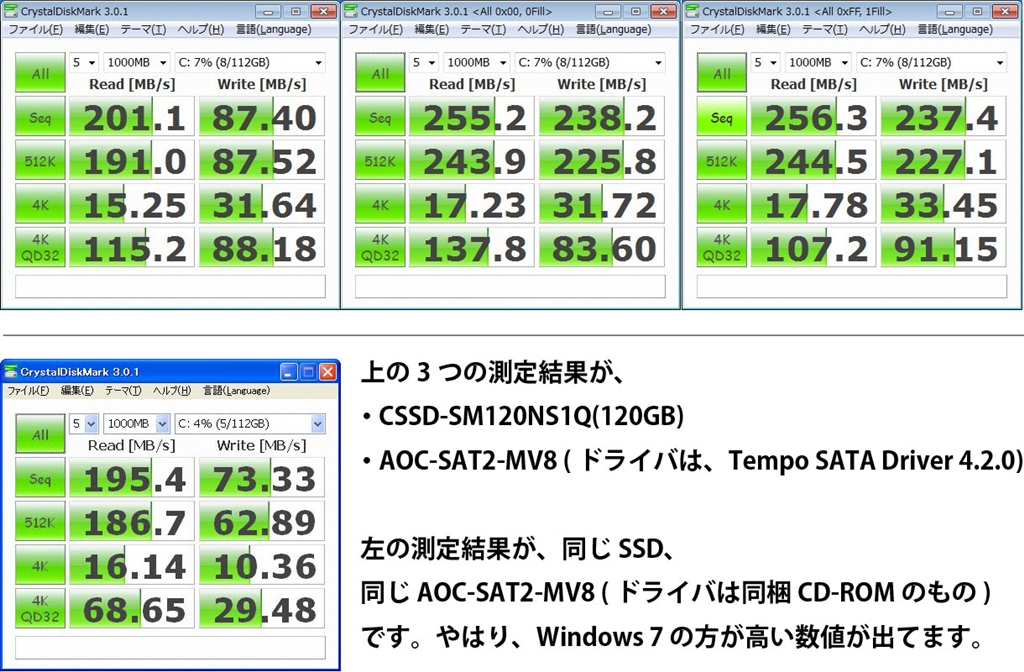
Task: Click Seq read value 255.2 in 0Fill window
Action: pyautogui.click(x=472, y=117)
